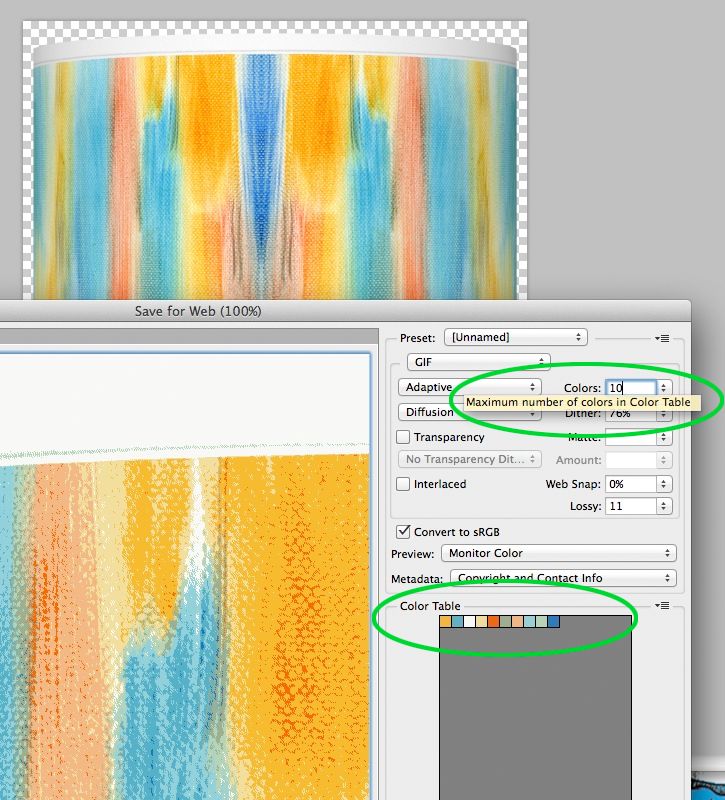
Task: Open the Preset dropdown showing [Unnamed]
Action: (x=515, y=338)
